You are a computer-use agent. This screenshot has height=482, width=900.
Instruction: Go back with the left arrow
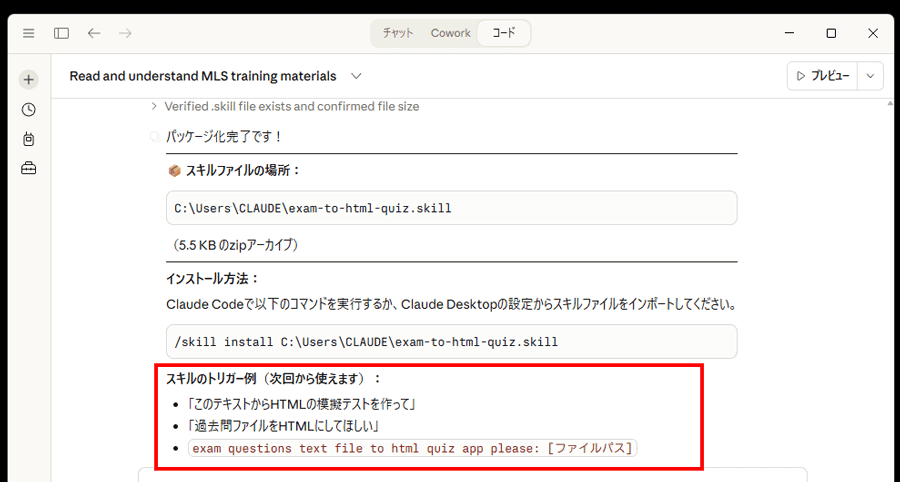click(94, 33)
